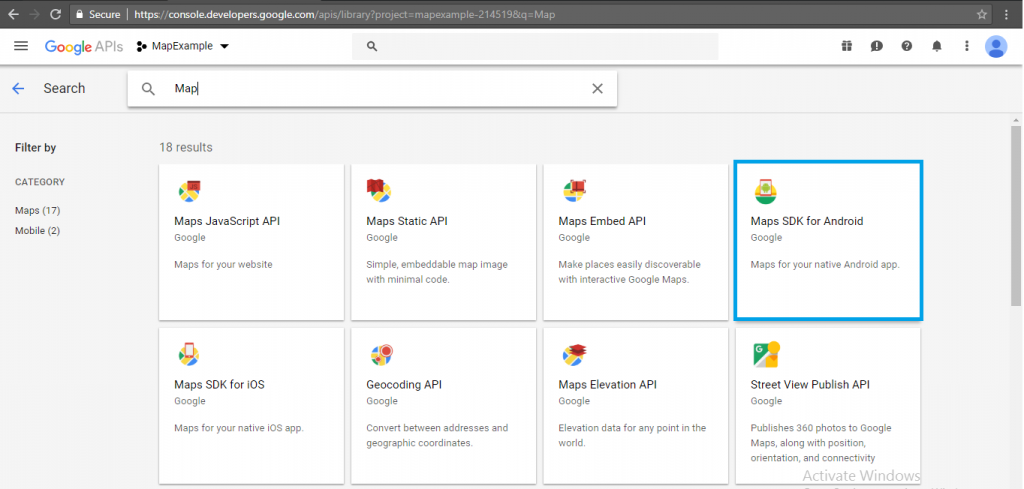Bookmark the page with the star icon
1024x489 pixels.
(x=982, y=14)
